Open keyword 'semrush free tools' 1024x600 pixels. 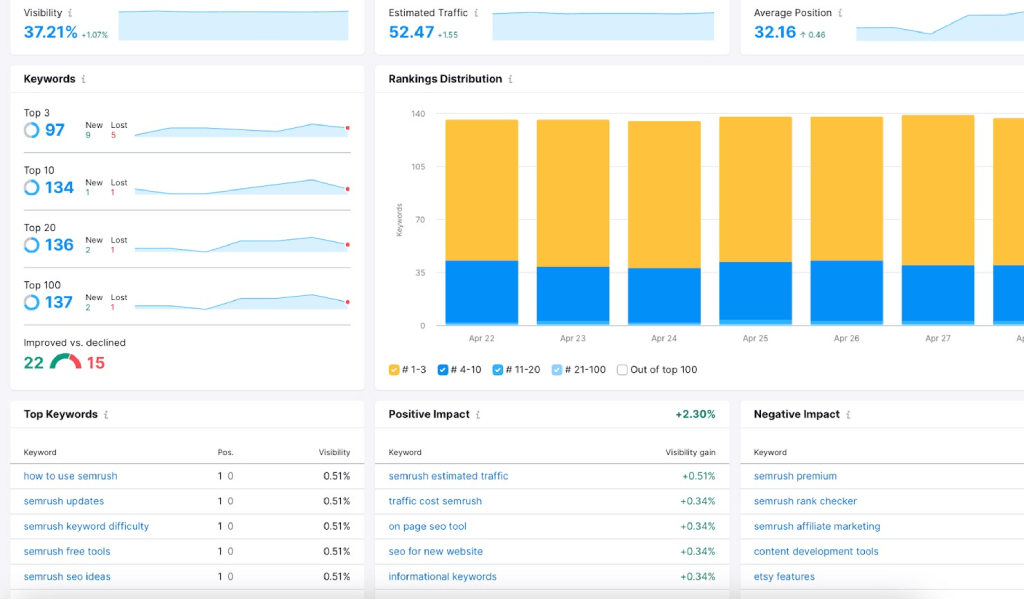click(67, 552)
